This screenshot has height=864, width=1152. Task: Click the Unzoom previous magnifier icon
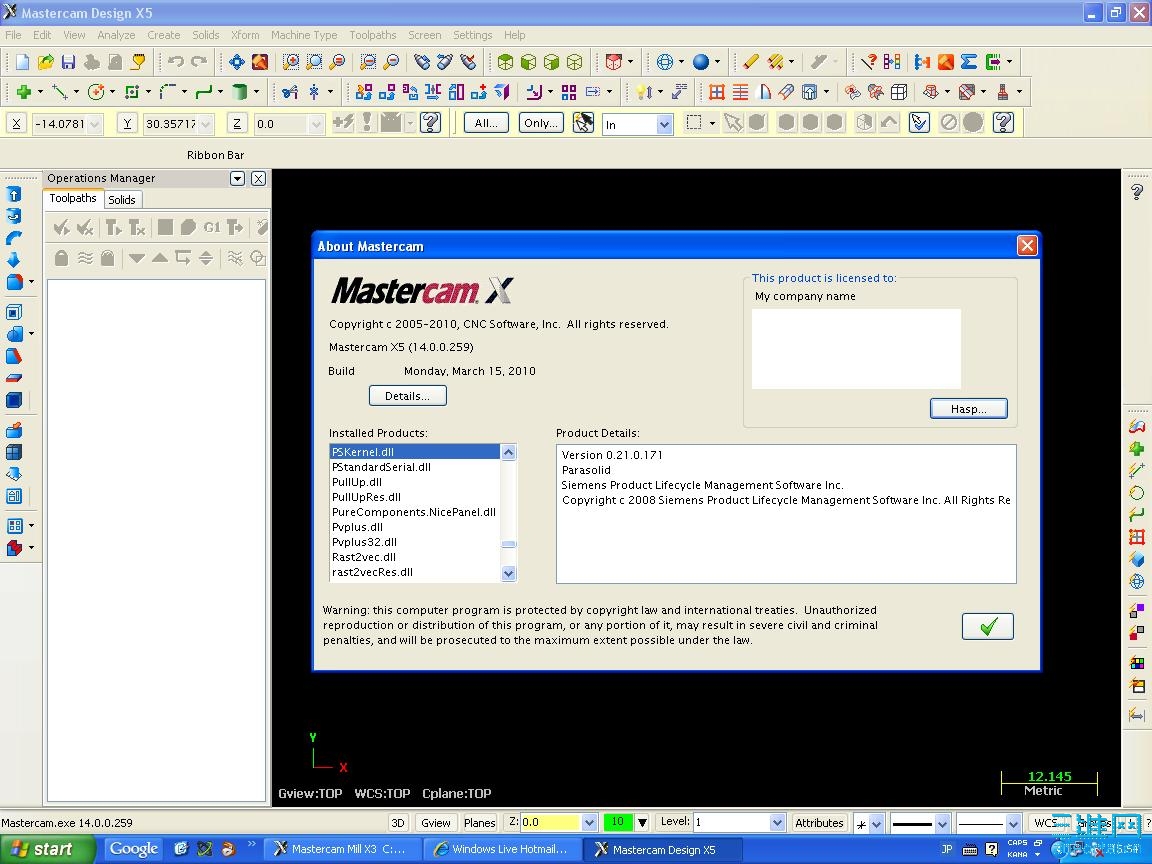click(368, 62)
